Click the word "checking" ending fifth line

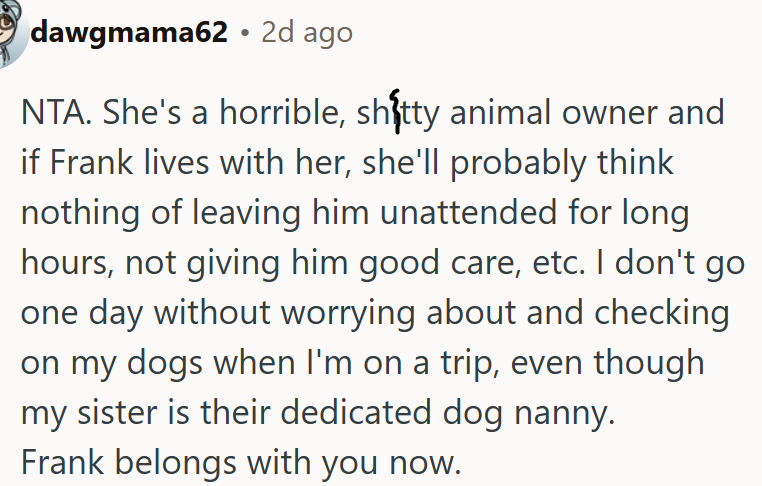[x=662, y=314]
